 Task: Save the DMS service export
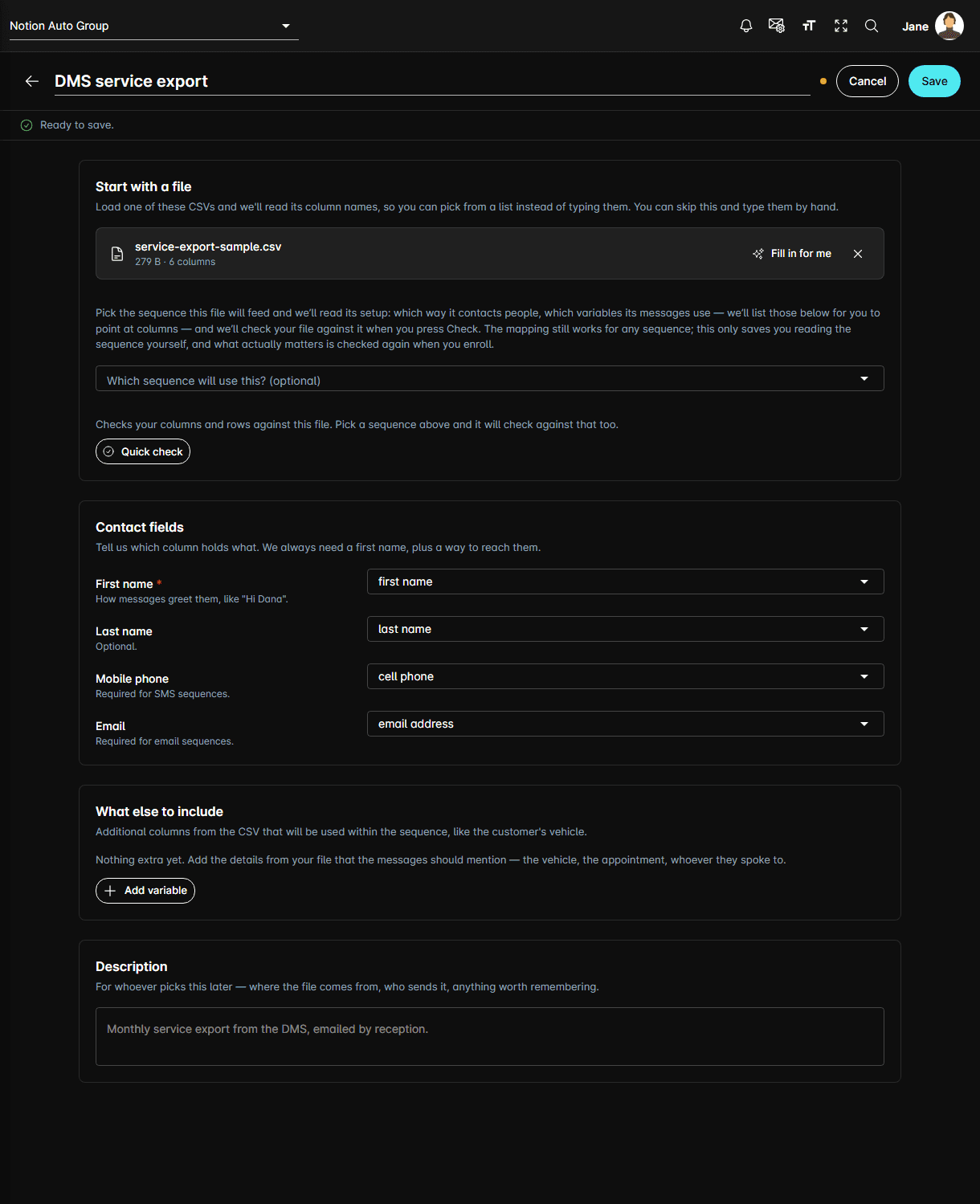[934, 81]
